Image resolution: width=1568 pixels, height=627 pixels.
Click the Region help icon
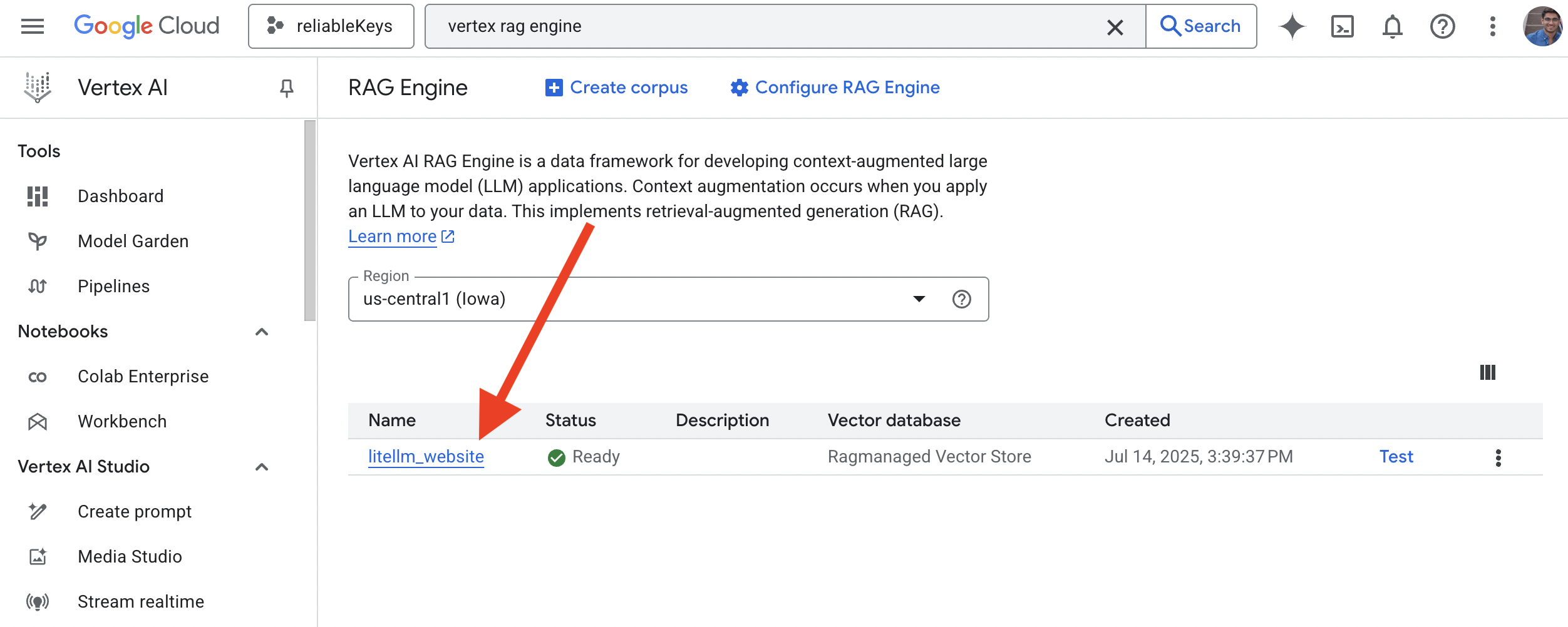pyautogui.click(x=961, y=299)
